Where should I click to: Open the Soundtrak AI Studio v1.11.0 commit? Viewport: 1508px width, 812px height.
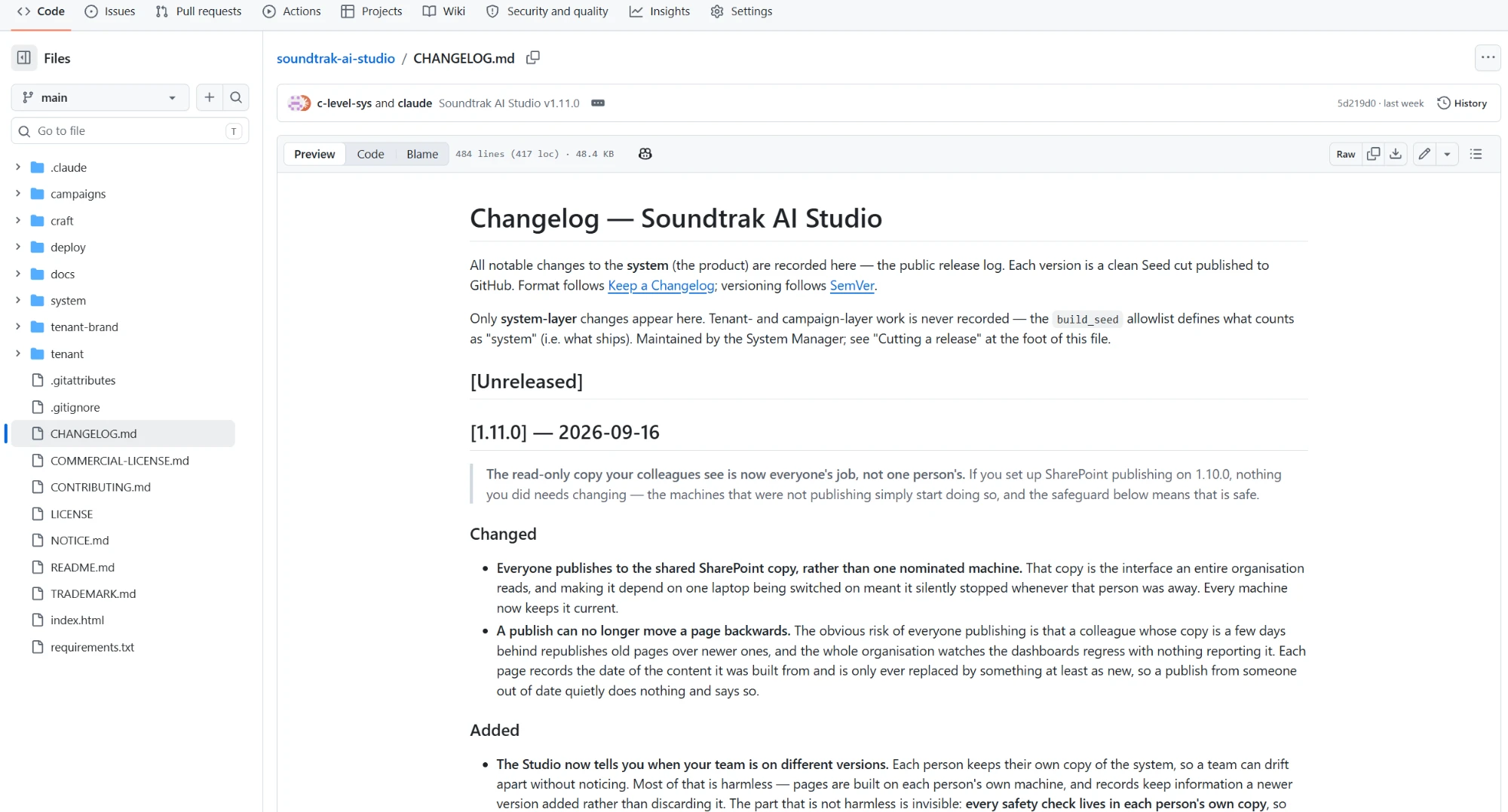[509, 103]
